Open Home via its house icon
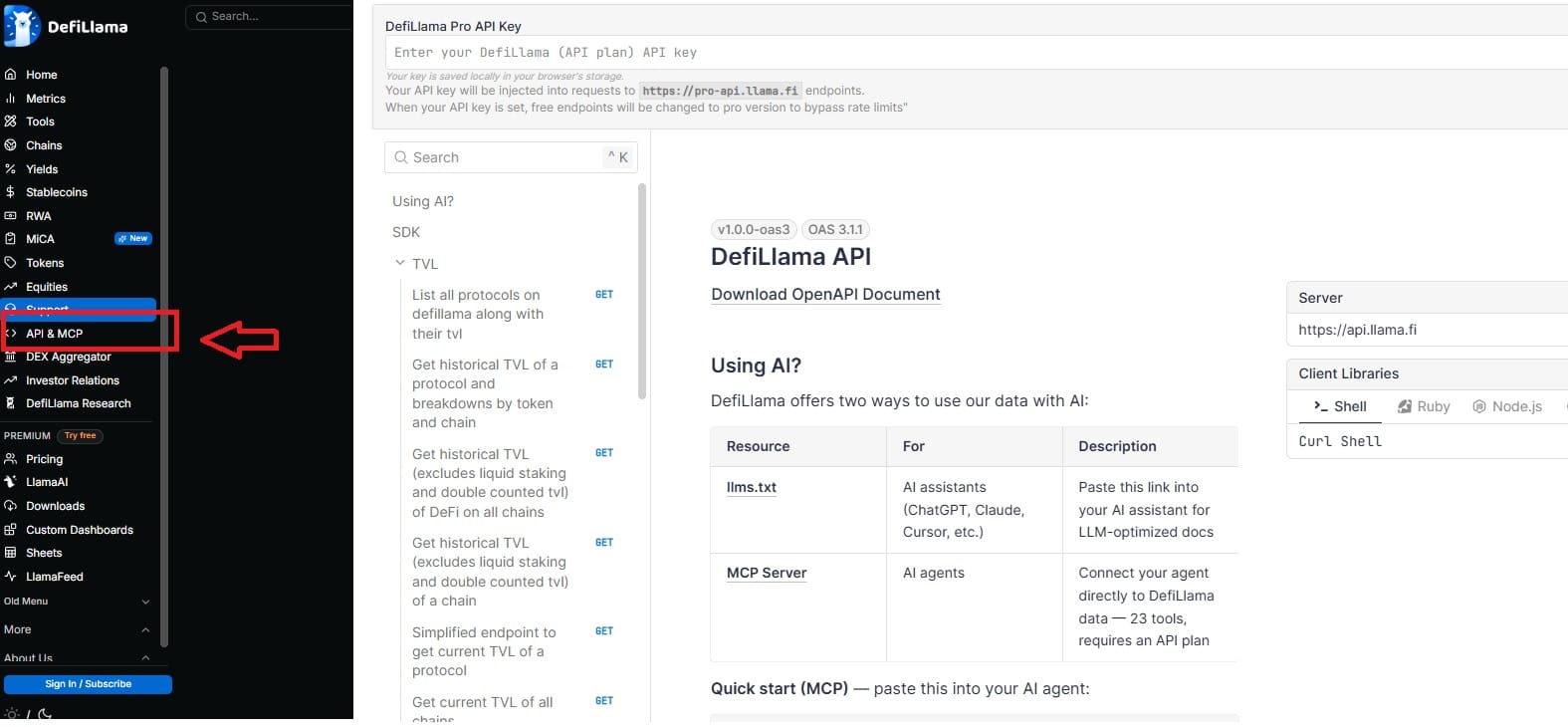 coord(10,75)
